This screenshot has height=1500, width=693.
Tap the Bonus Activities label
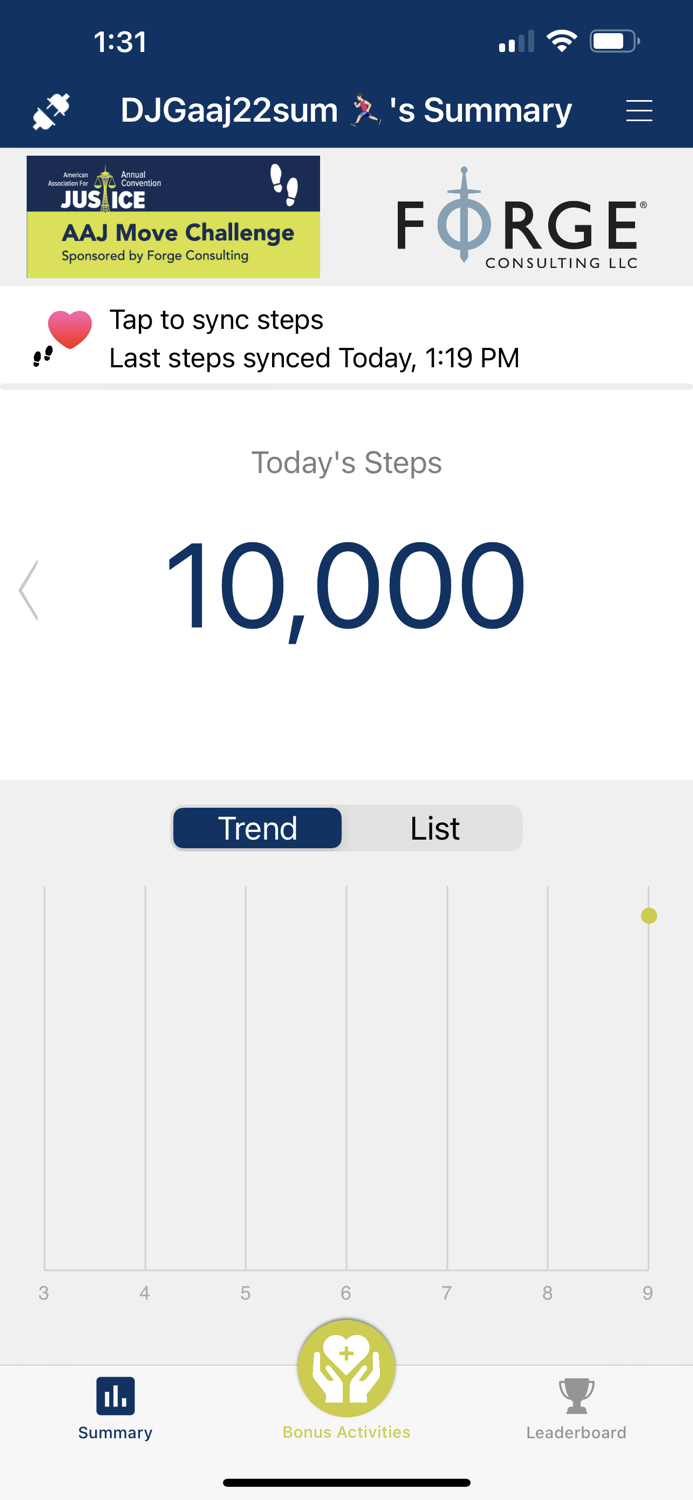pos(346,1432)
